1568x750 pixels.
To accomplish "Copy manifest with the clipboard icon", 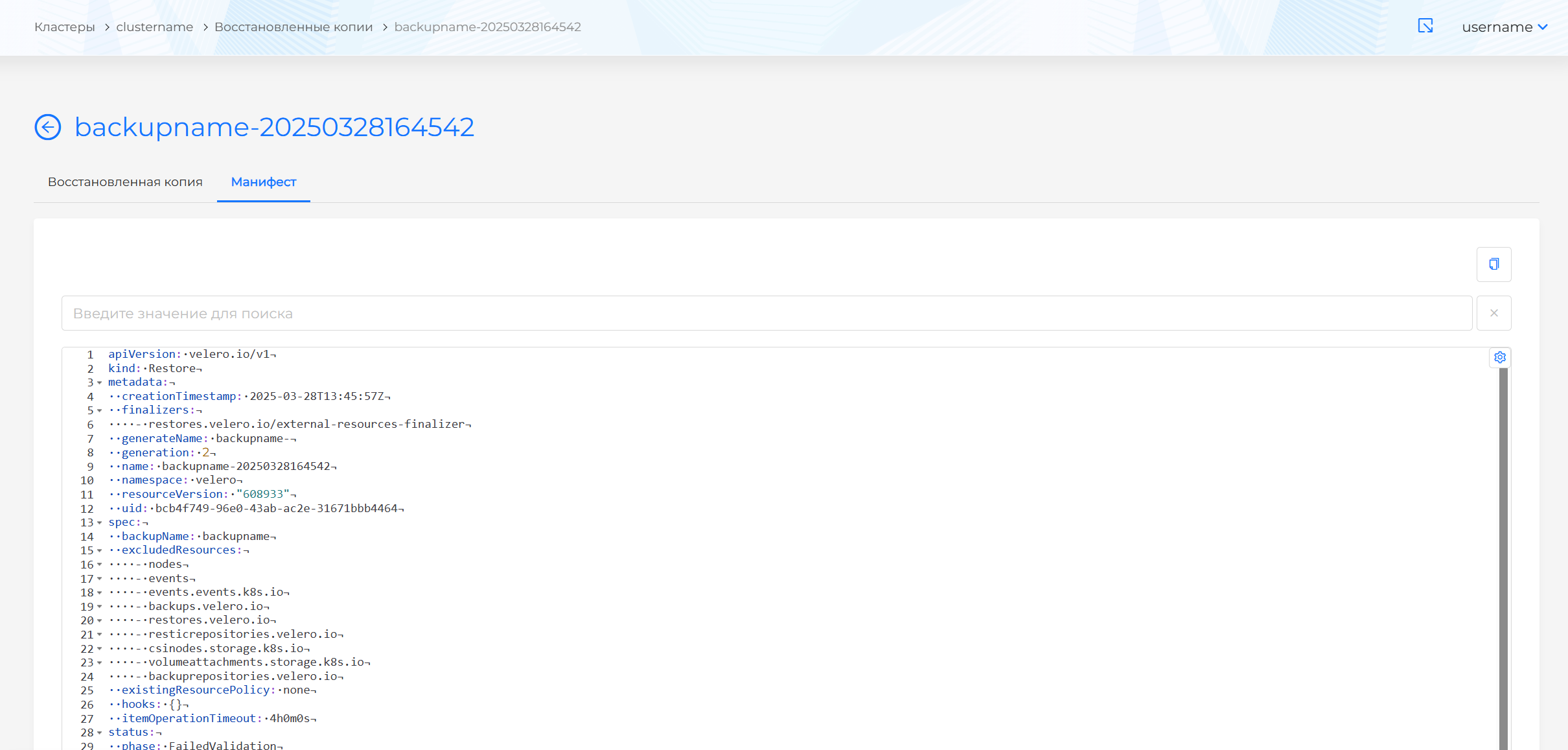I will 1493,264.
